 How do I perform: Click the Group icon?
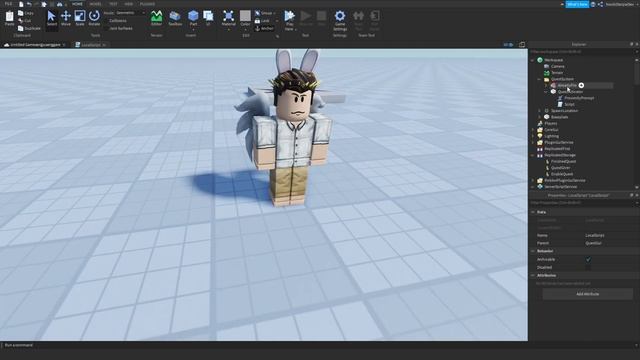click(x=257, y=13)
